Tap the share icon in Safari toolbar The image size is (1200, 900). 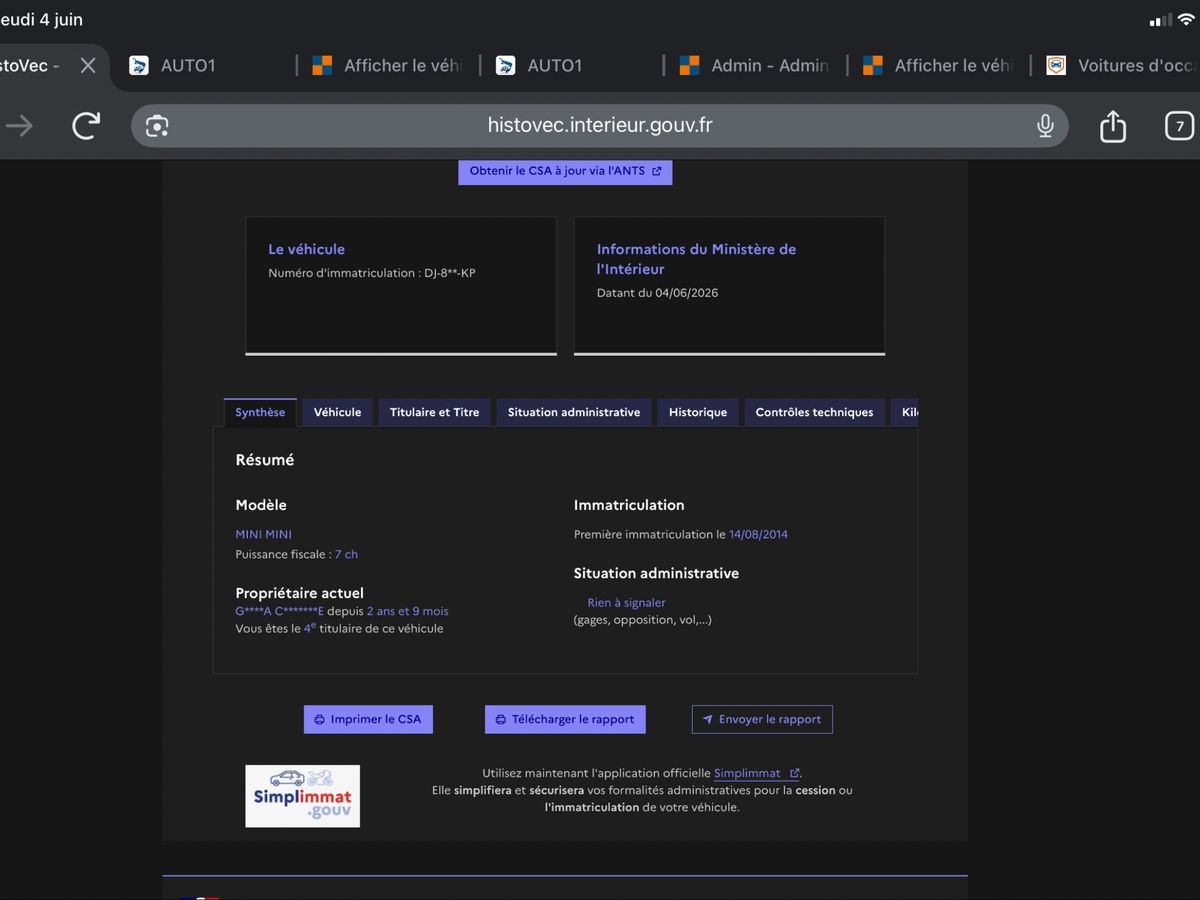click(x=1113, y=126)
